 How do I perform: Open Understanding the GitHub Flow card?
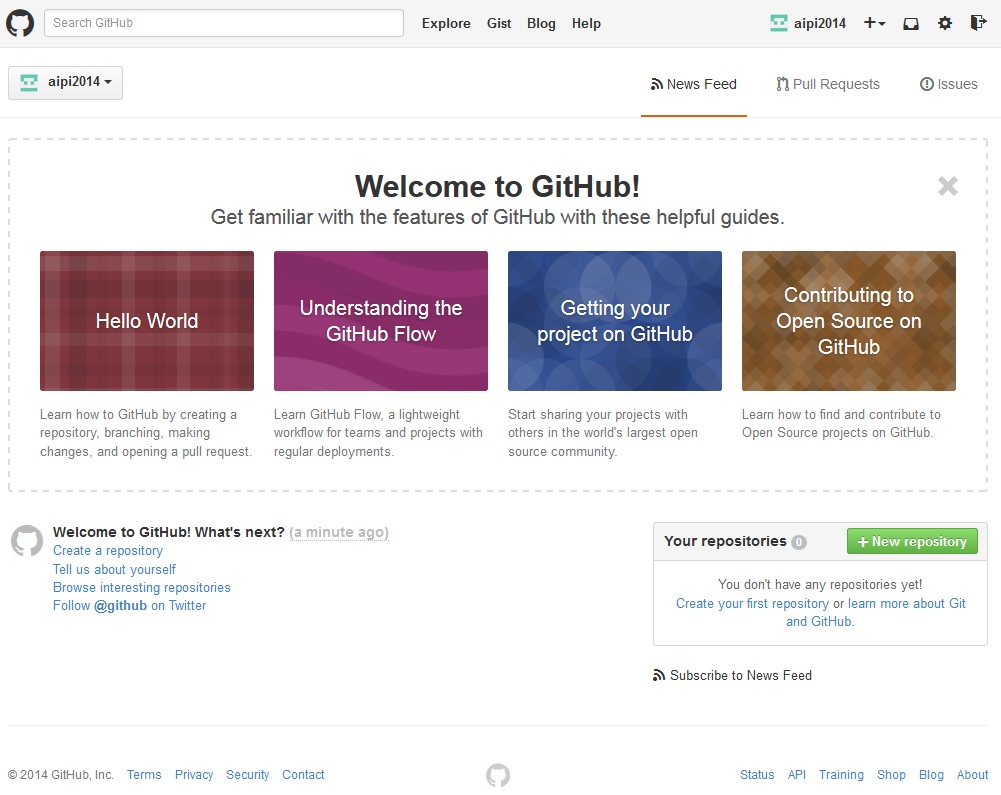380,321
